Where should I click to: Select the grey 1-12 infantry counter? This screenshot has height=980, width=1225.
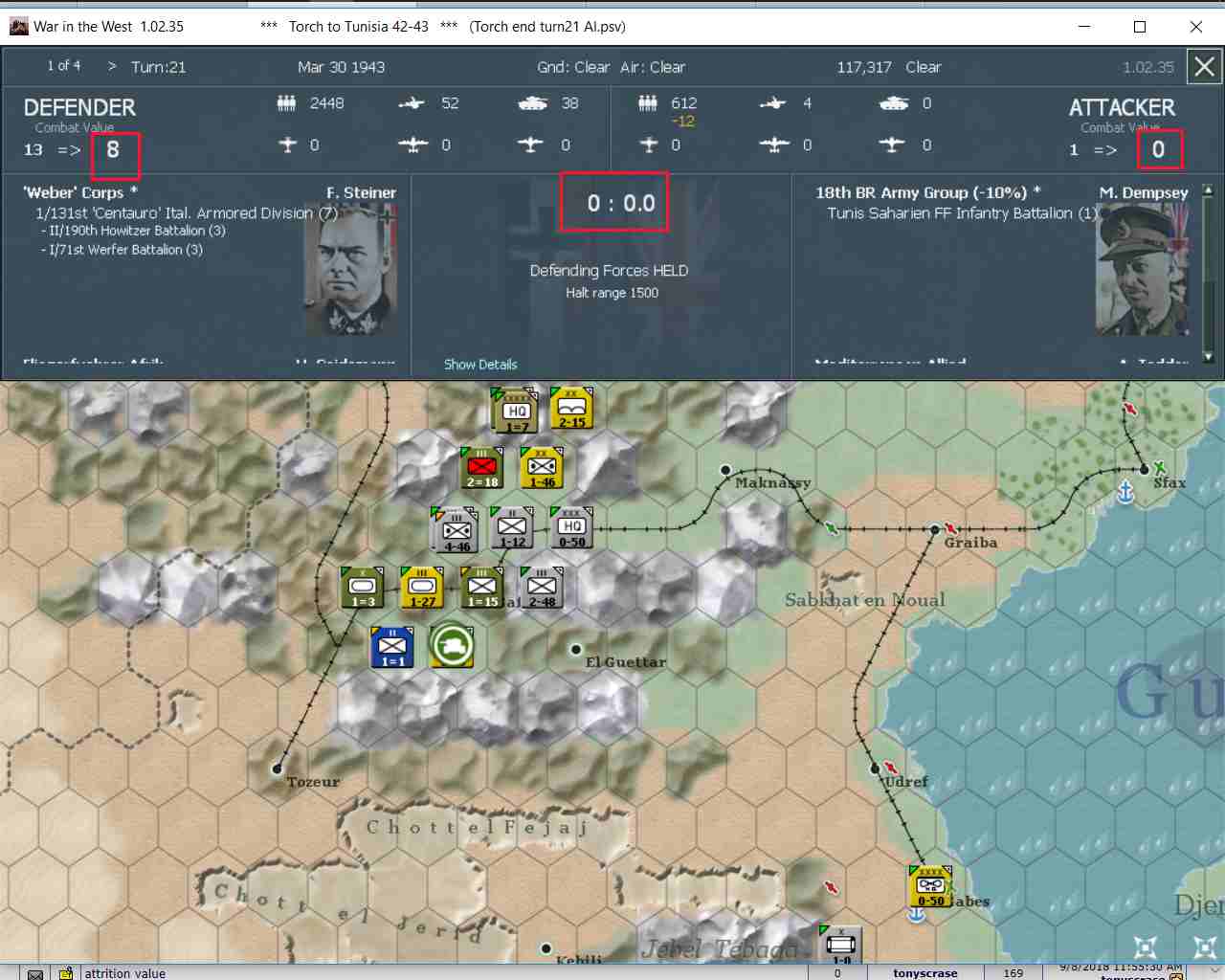512,528
